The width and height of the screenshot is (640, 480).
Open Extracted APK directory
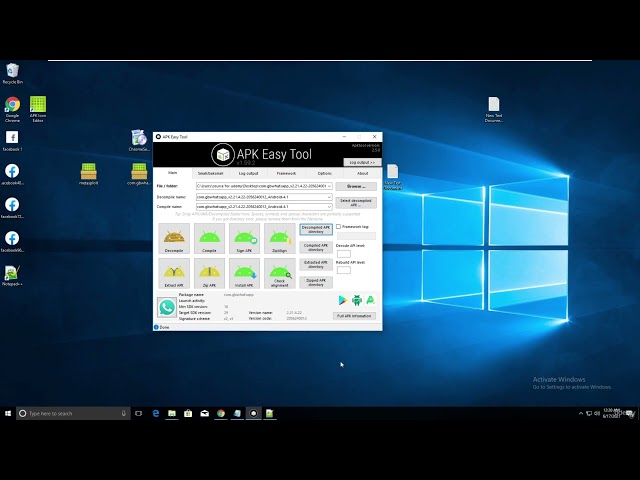coord(316,264)
